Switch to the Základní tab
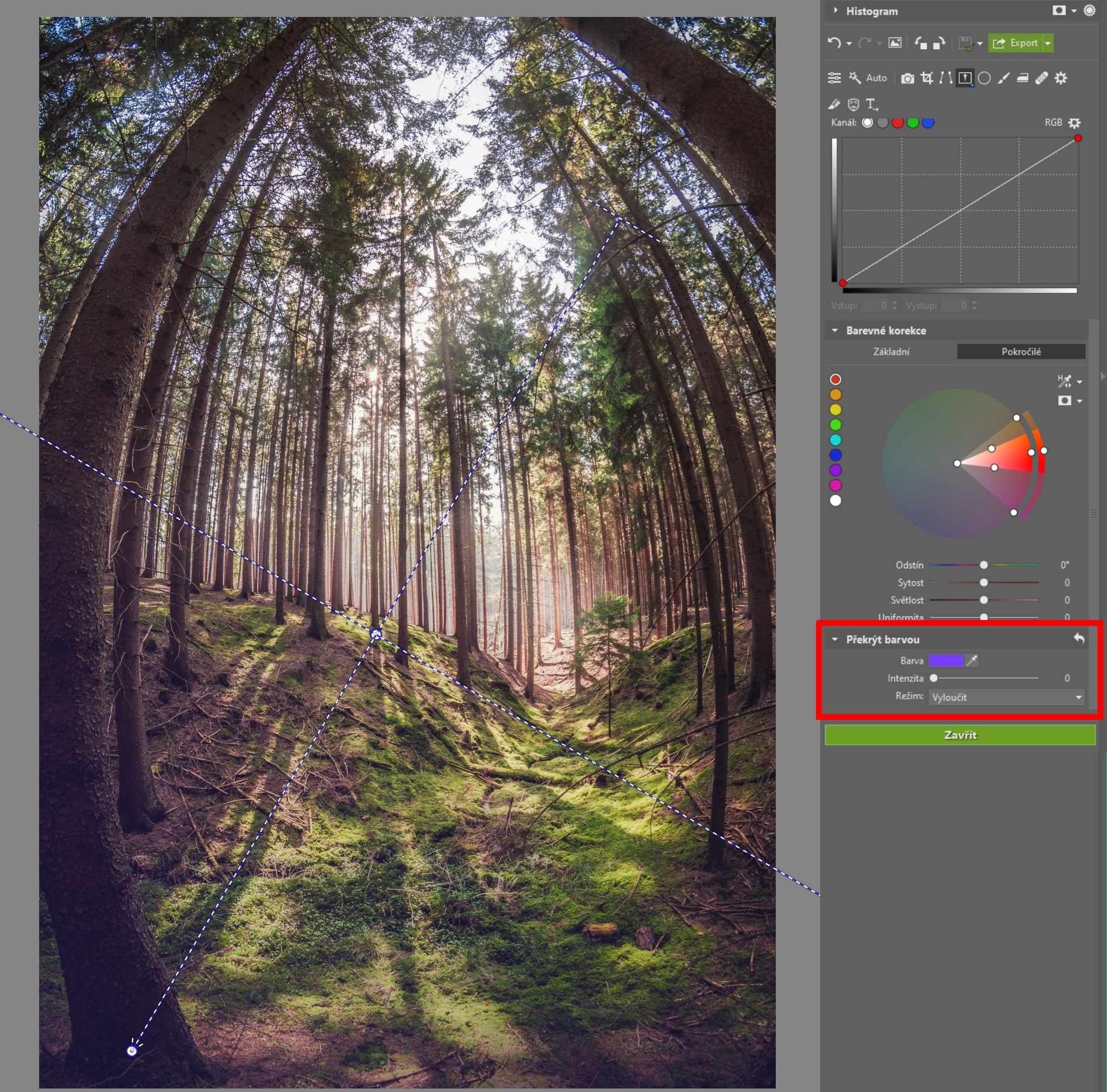The image size is (1107, 1092). point(891,352)
